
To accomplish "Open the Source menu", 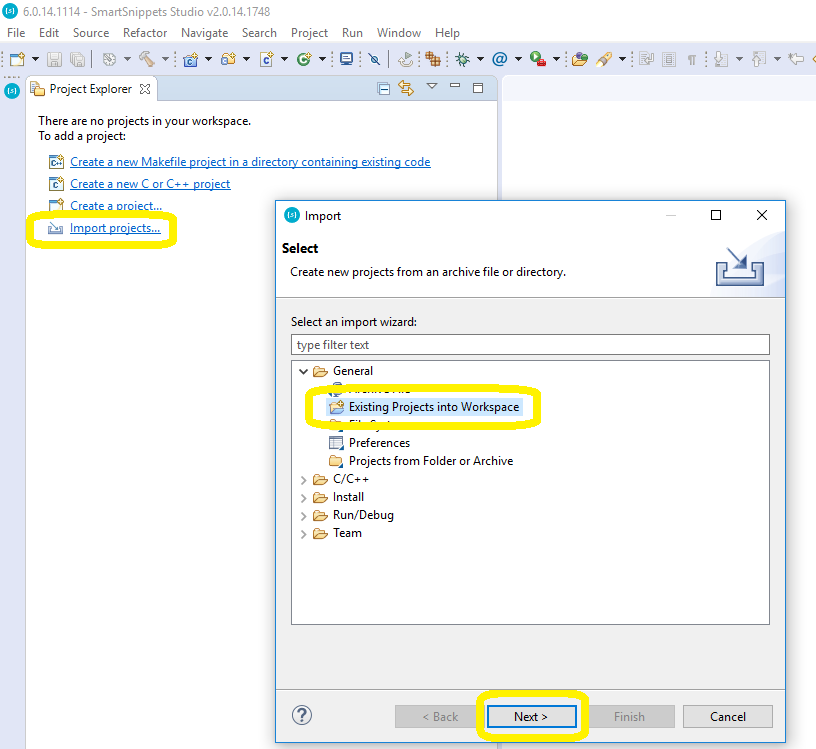I will [91, 33].
